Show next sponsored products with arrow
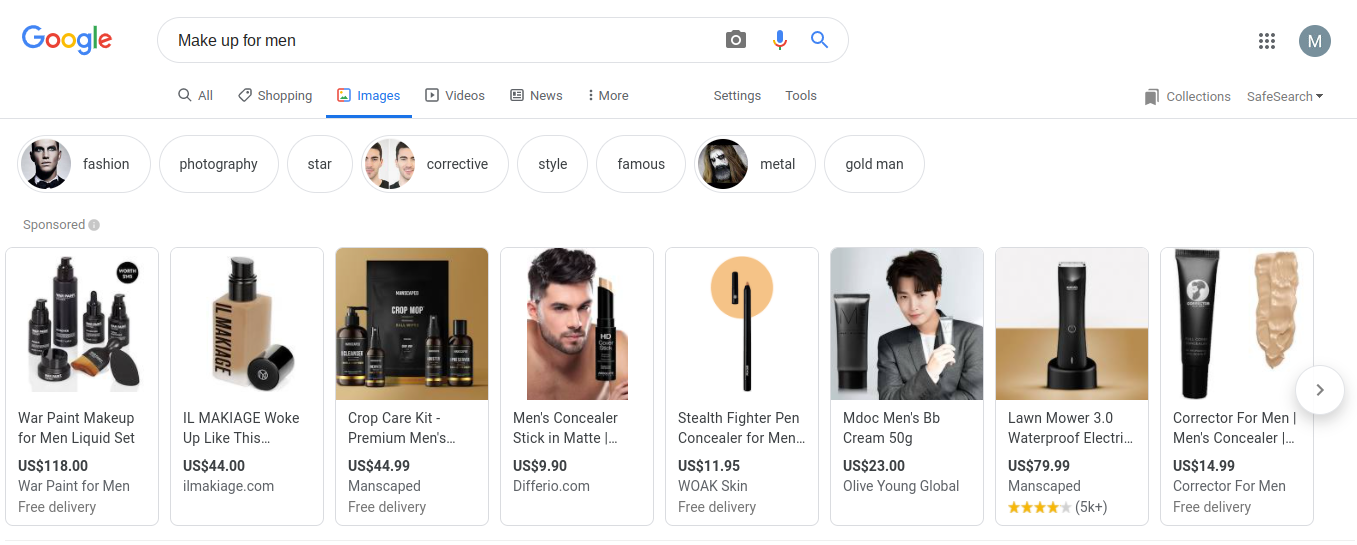 pyautogui.click(x=1320, y=390)
